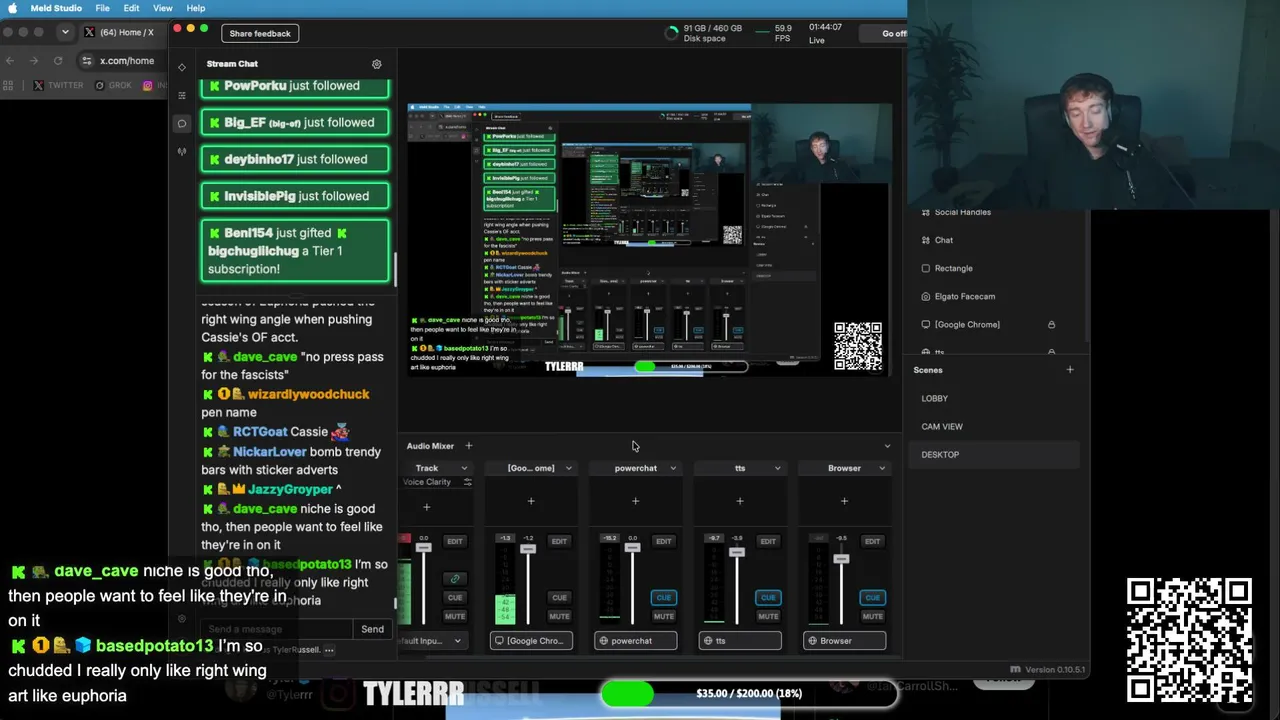Add effect to [Goo... ome] channel plus
Viewport: 1280px width, 720px height.
click(x=531, y=501)
